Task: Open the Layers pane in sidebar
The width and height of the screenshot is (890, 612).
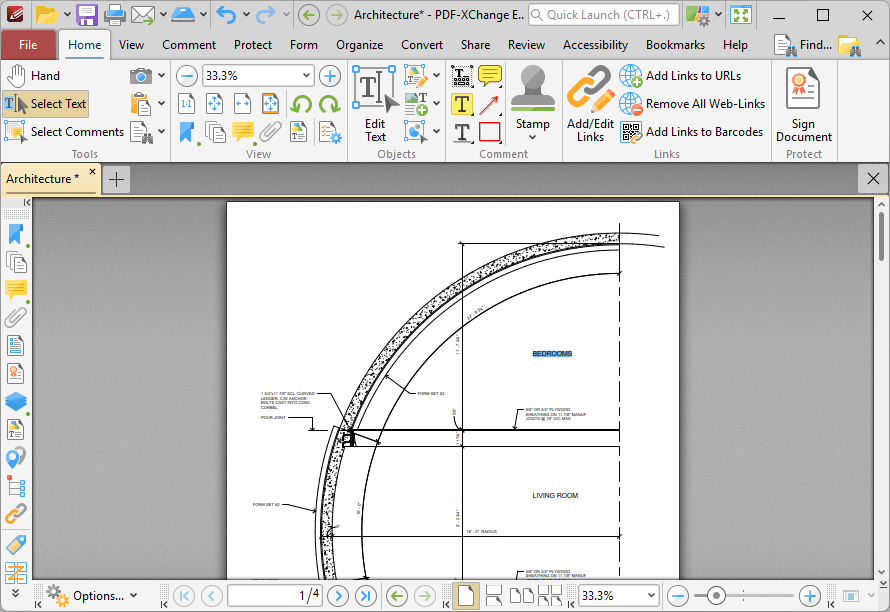Action: coord(16,402)
